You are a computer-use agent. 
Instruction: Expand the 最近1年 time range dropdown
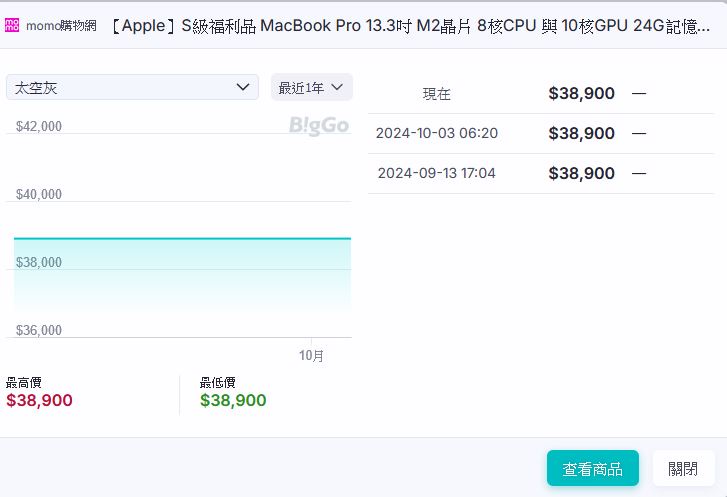point(311,87)
